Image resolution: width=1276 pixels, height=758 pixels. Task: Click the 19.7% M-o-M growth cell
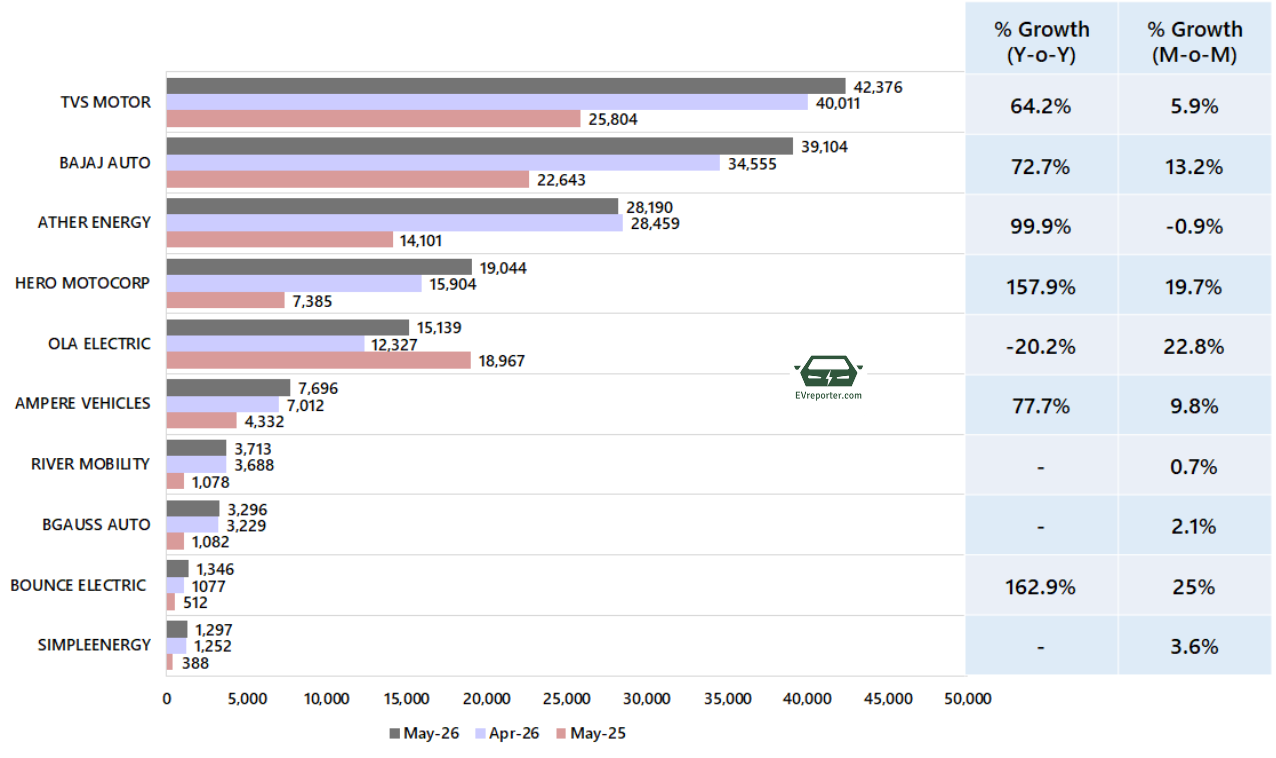pos(1195,287)
